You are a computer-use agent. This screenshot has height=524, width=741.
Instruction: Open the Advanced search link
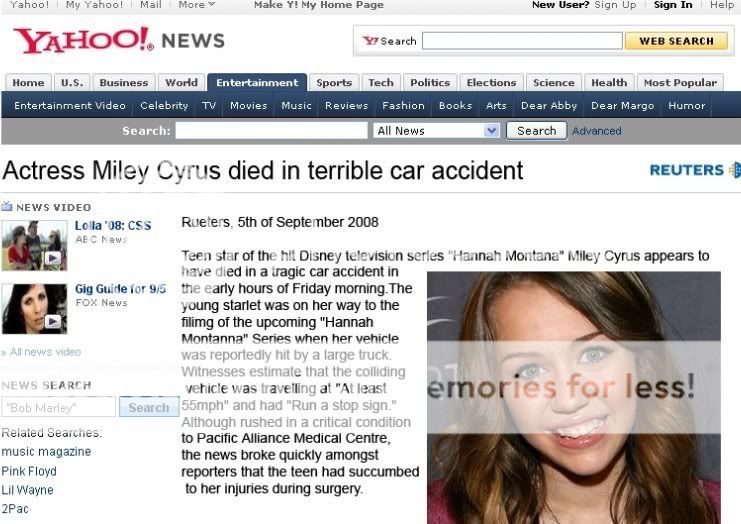[x=596, y=131]
